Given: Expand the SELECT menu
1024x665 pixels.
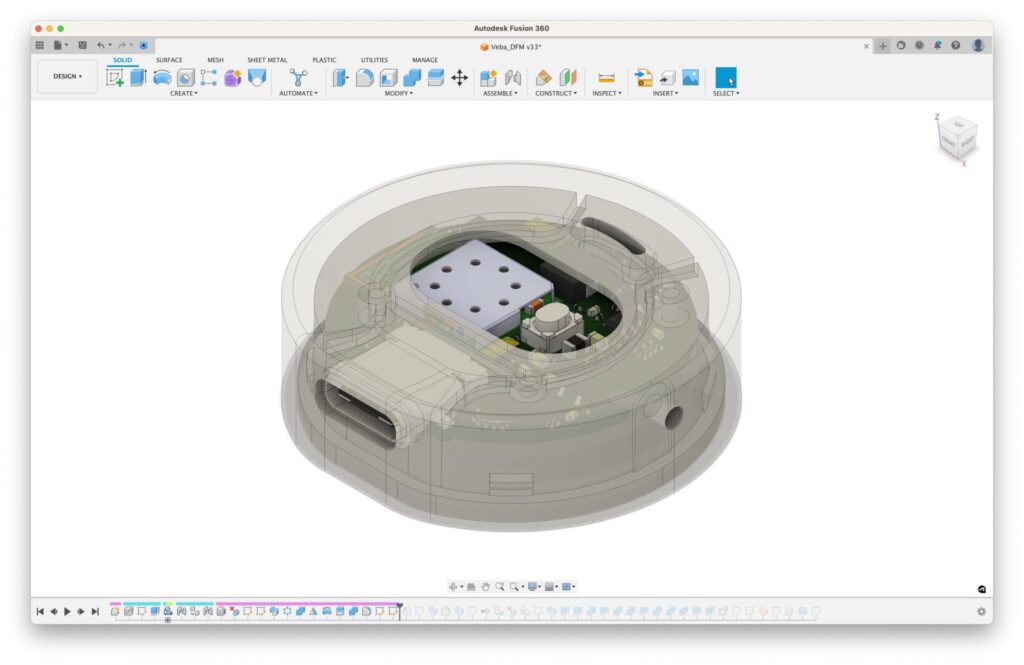Looking at the screenshot, I should 726,93.
